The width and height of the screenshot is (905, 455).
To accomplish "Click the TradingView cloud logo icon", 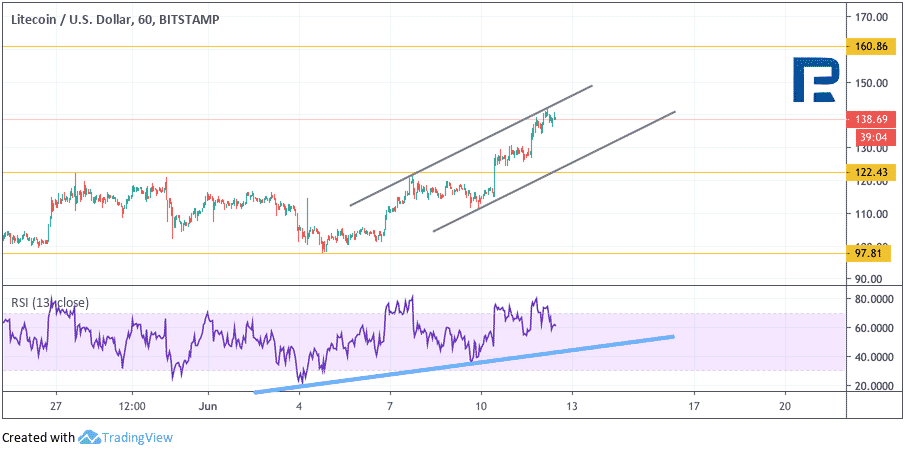I will [x=89, y=437].
